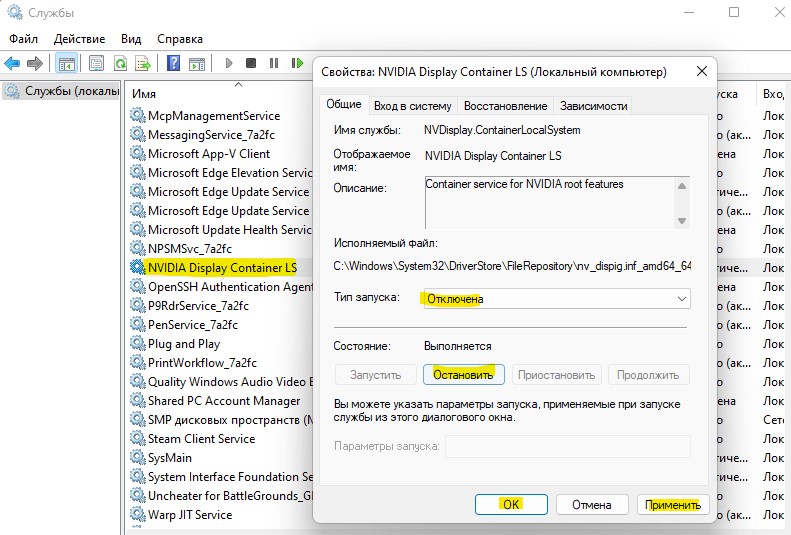Open the Файл menu
Viewport: 791px width, 535px height.
(x=23, y=39)
